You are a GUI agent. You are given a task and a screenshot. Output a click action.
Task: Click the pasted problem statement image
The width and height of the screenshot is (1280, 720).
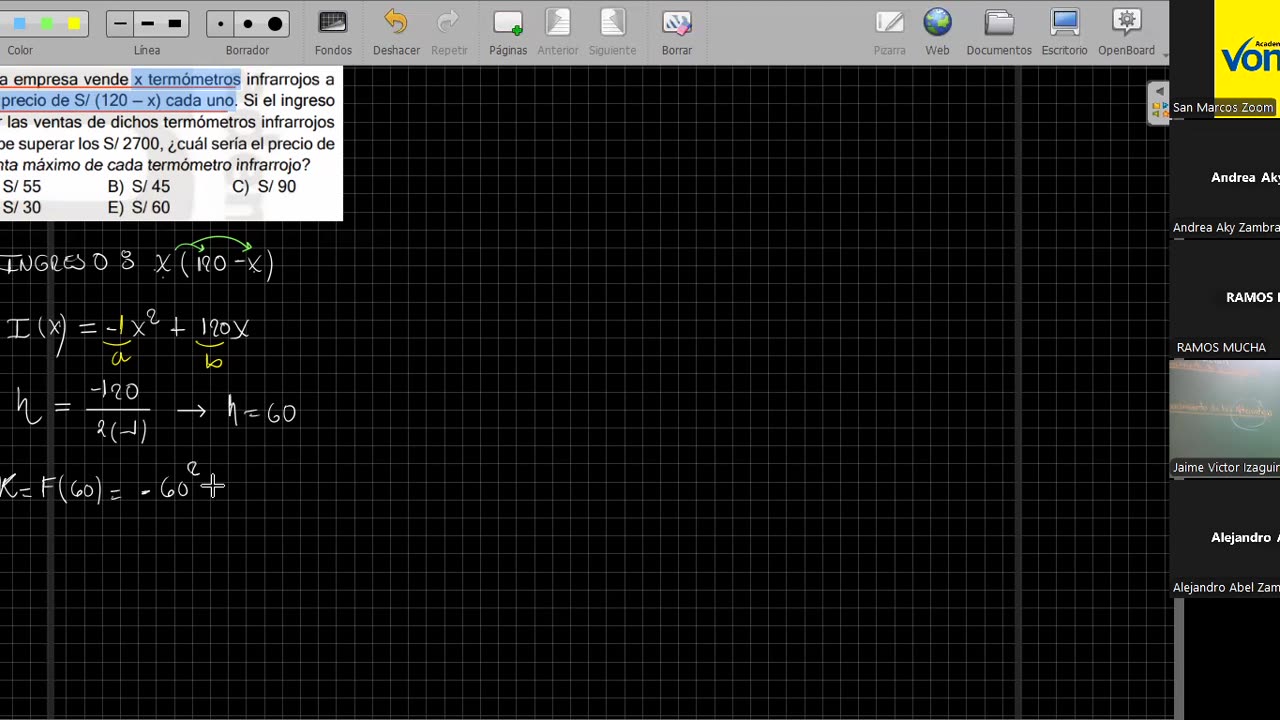click(x=171, y=143)
